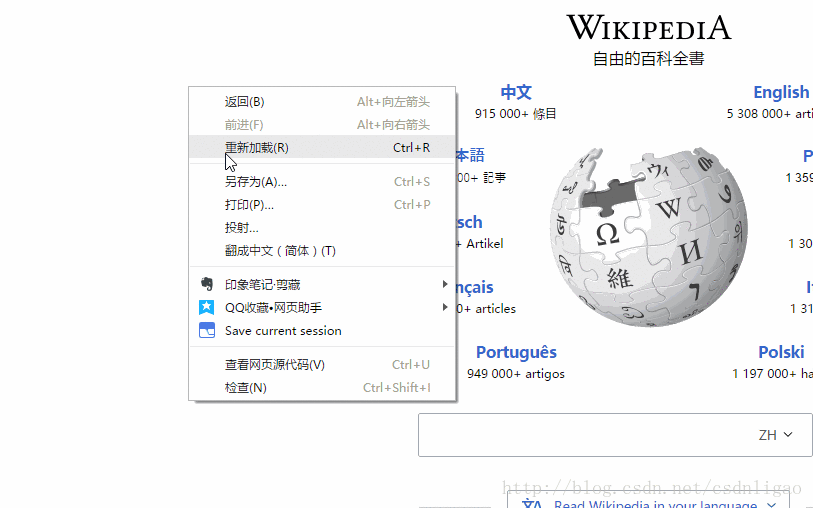
Task: Choose 翻成中文（简体）(T)
Action: point(322,250)
